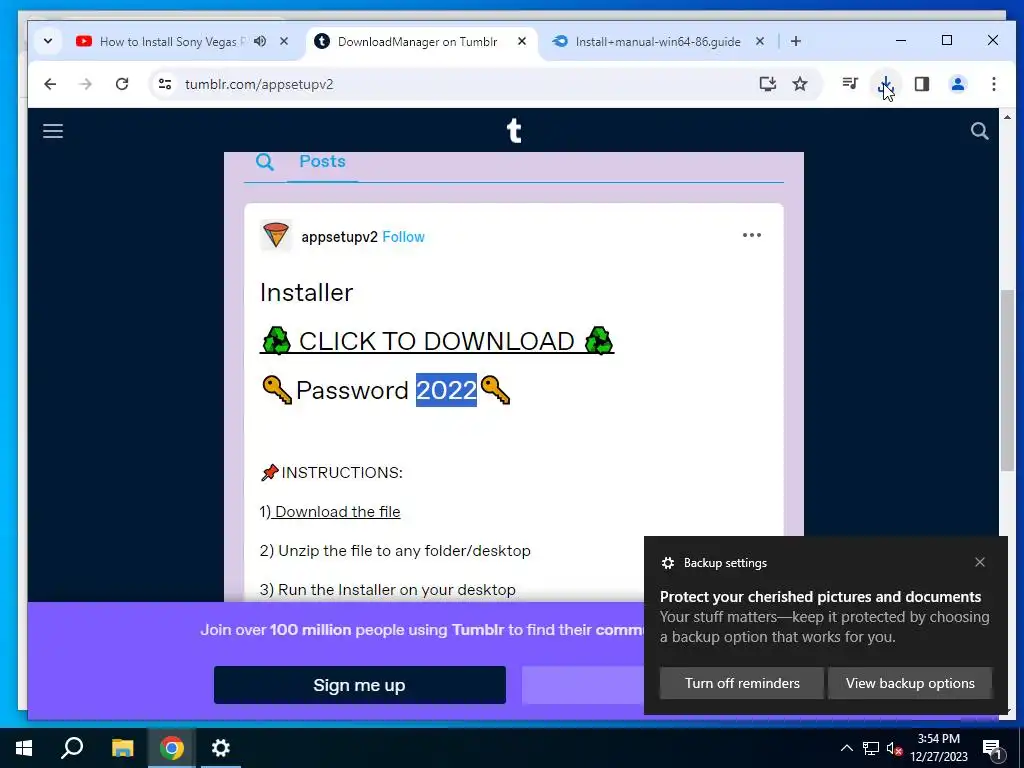The image size is (1024, 768).
Task: View site information icon in address bar
Action: pyautogui.click(x=165, y=84)
